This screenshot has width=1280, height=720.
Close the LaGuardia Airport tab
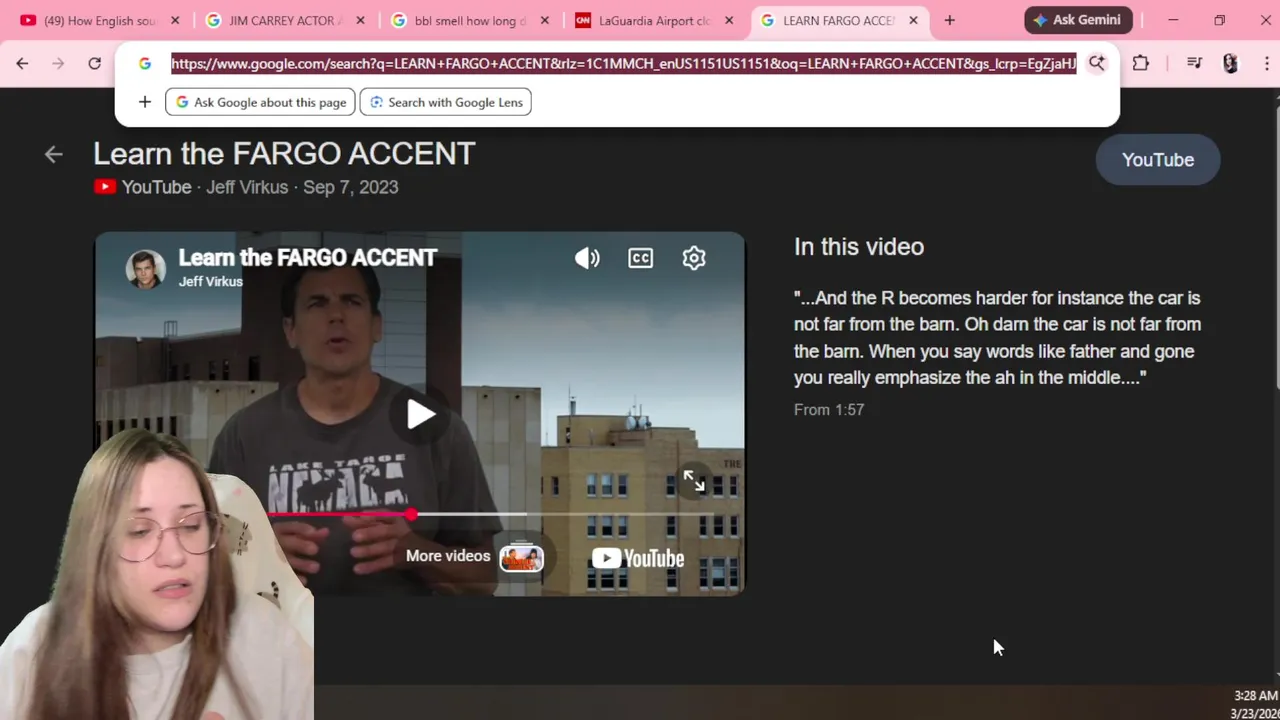pyautogui.click(x=729, y=20)
